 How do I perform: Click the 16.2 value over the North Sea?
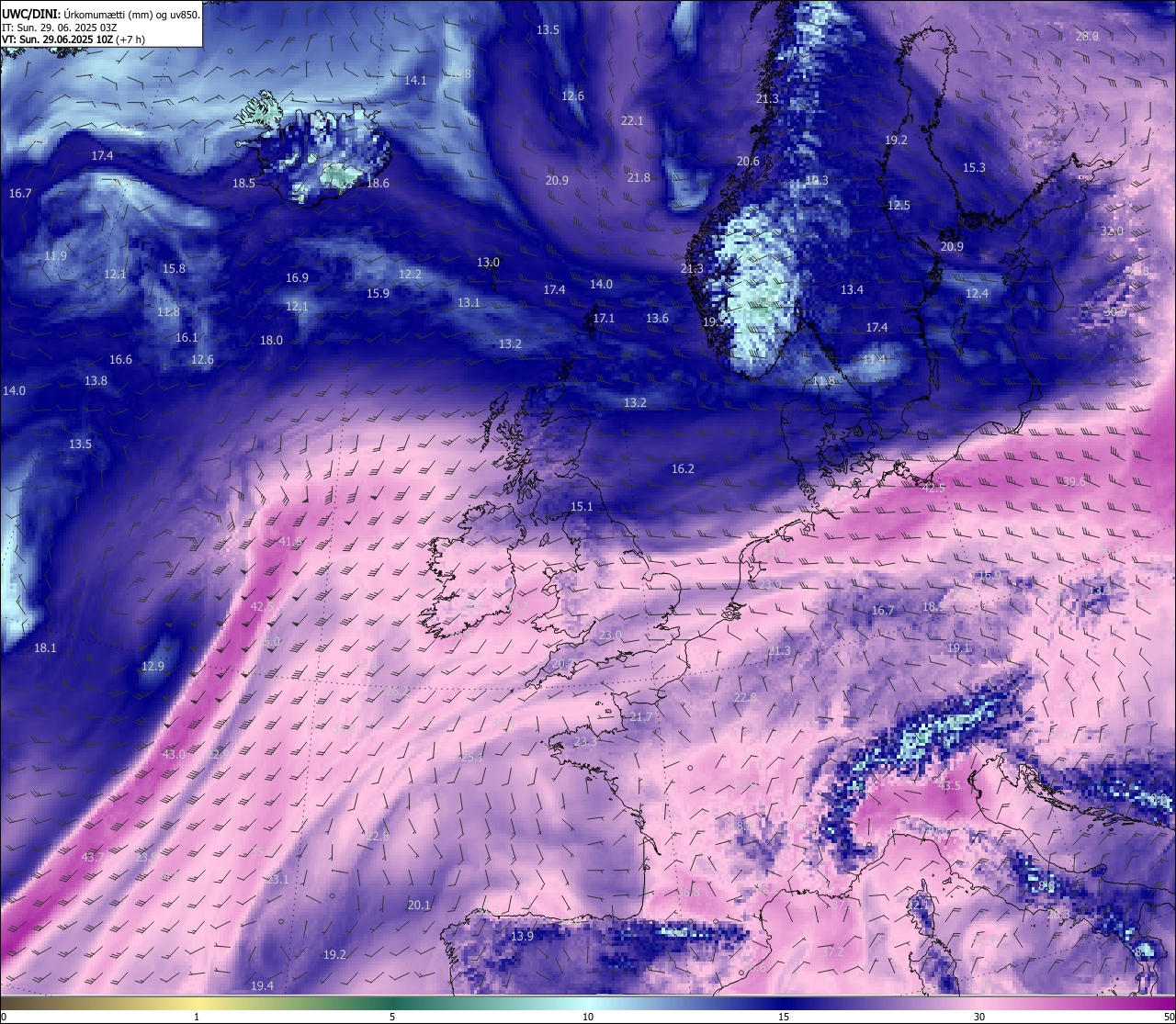[x=683, y=468]
